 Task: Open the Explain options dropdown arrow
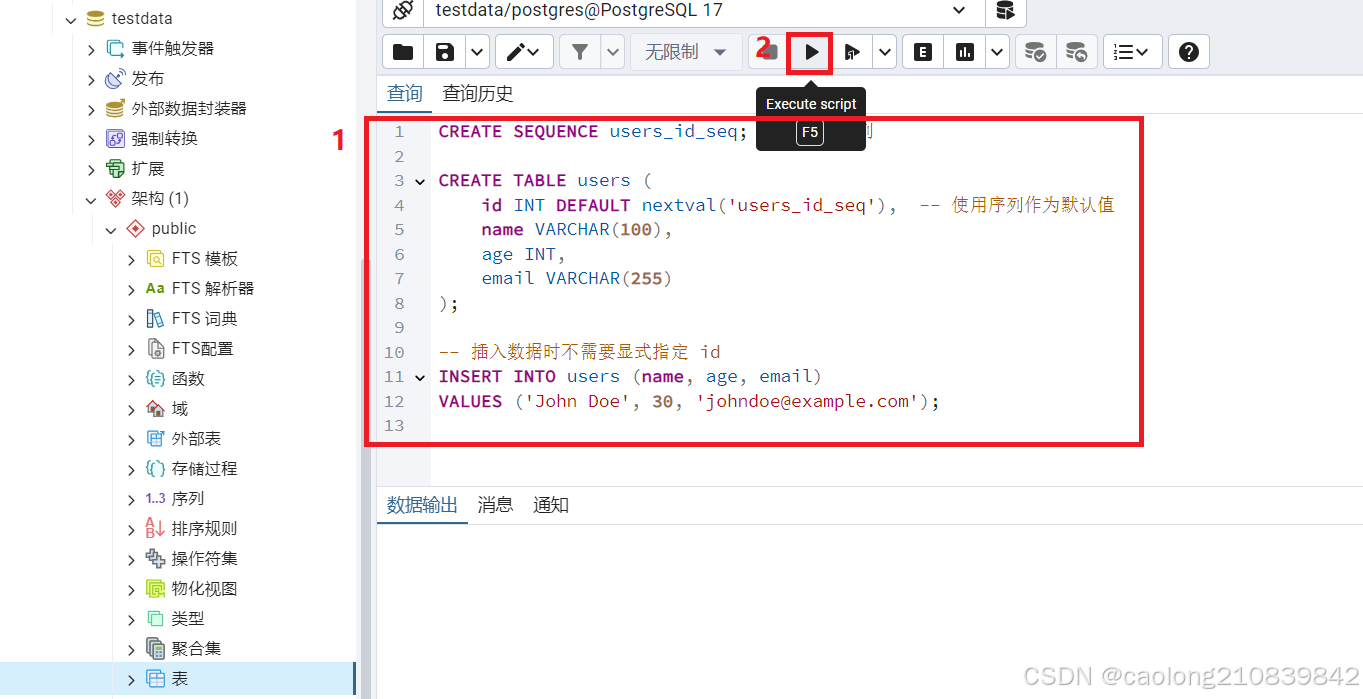coord(997,52)
